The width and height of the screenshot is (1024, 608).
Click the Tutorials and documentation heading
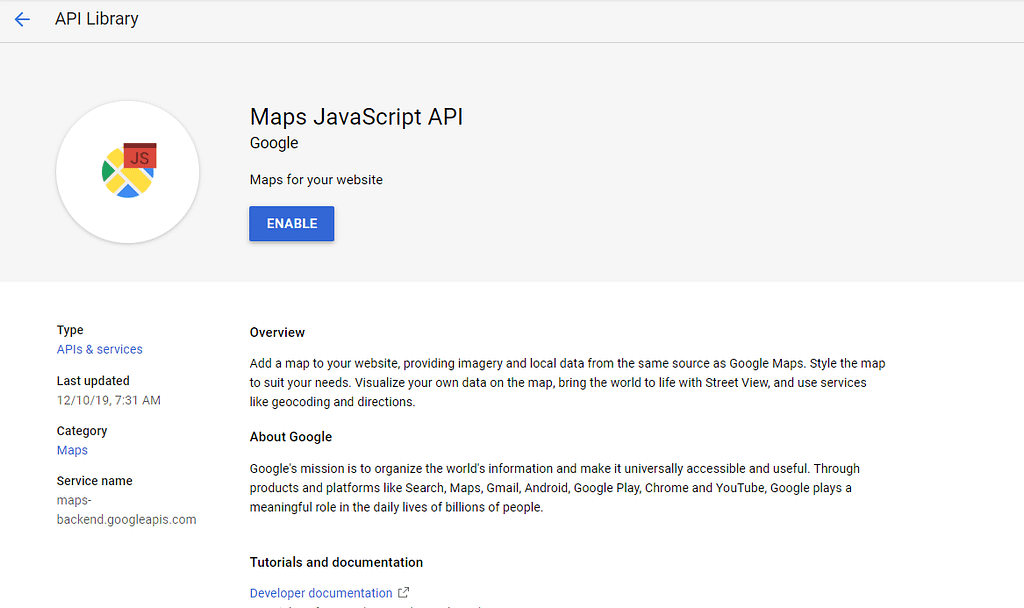336,562
